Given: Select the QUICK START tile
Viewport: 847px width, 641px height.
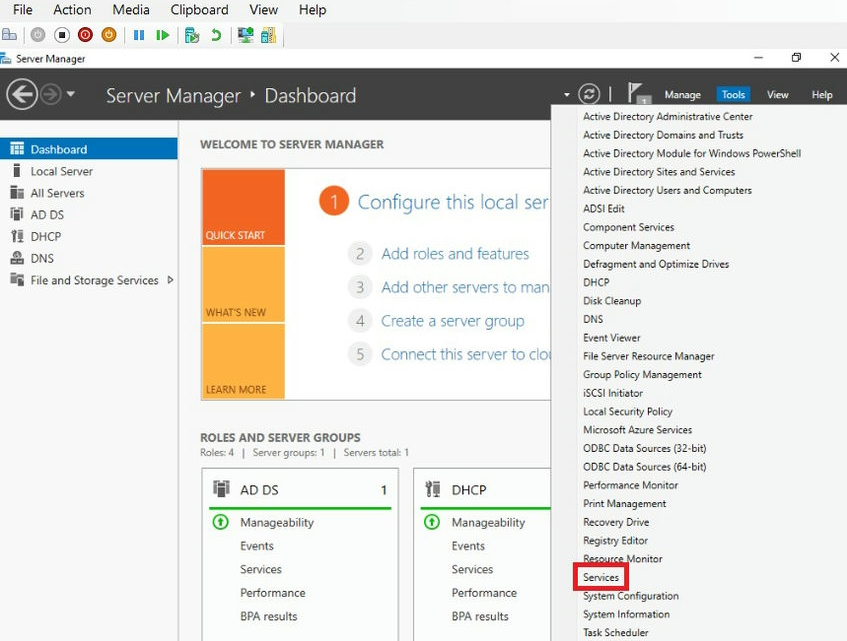Looking at the screenshot, I should click(243, 207).
